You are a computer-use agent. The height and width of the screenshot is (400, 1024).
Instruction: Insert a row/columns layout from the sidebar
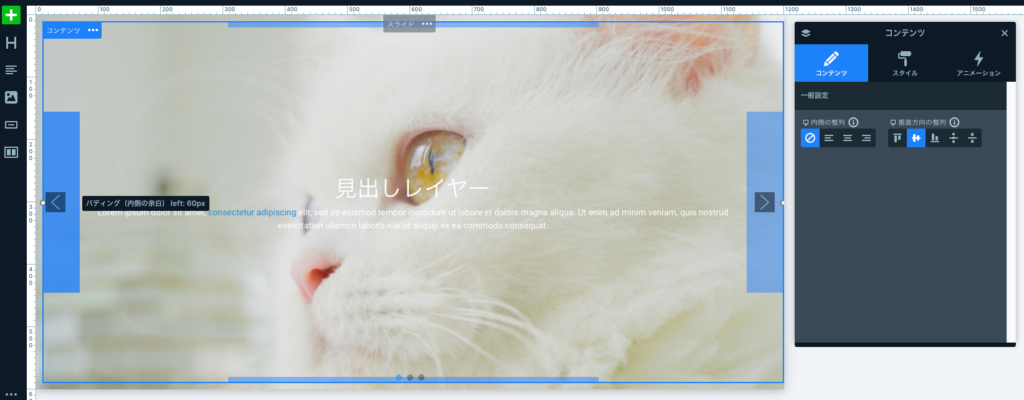click(x=12, y=152)
